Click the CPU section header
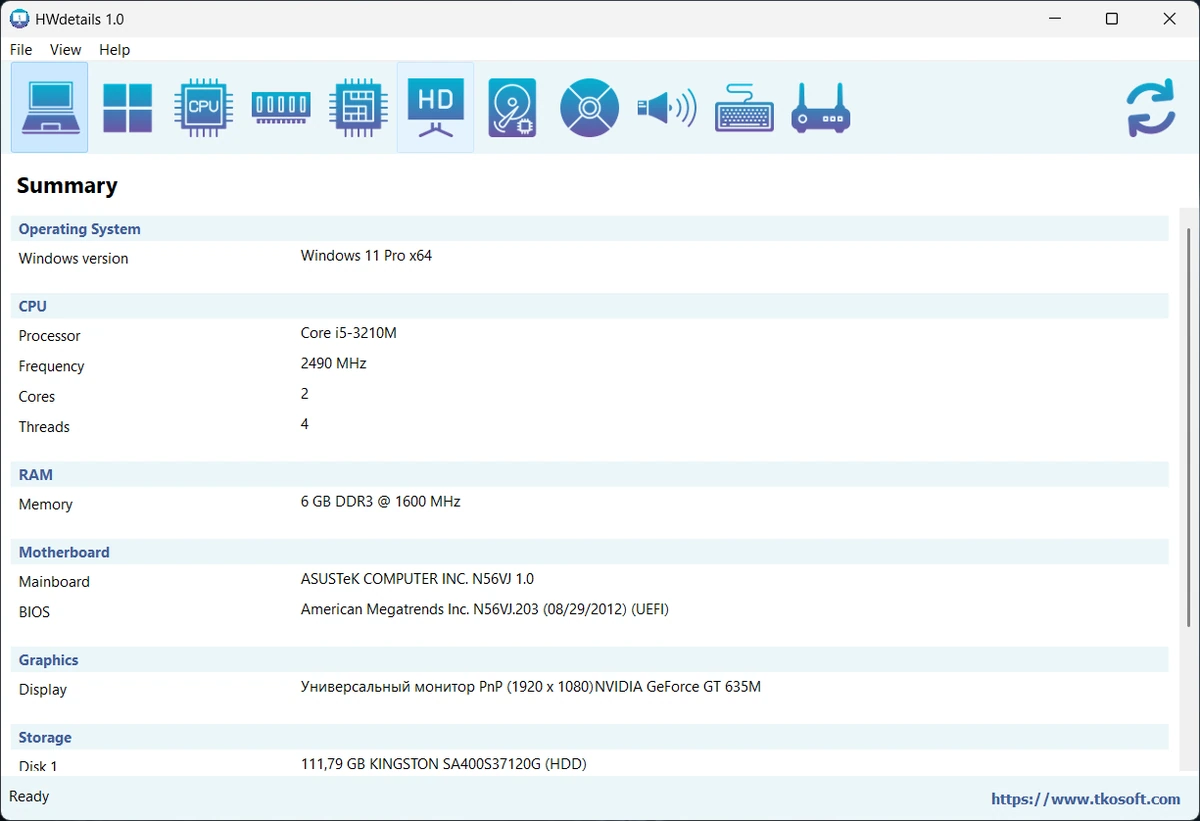 coord(590,306)
